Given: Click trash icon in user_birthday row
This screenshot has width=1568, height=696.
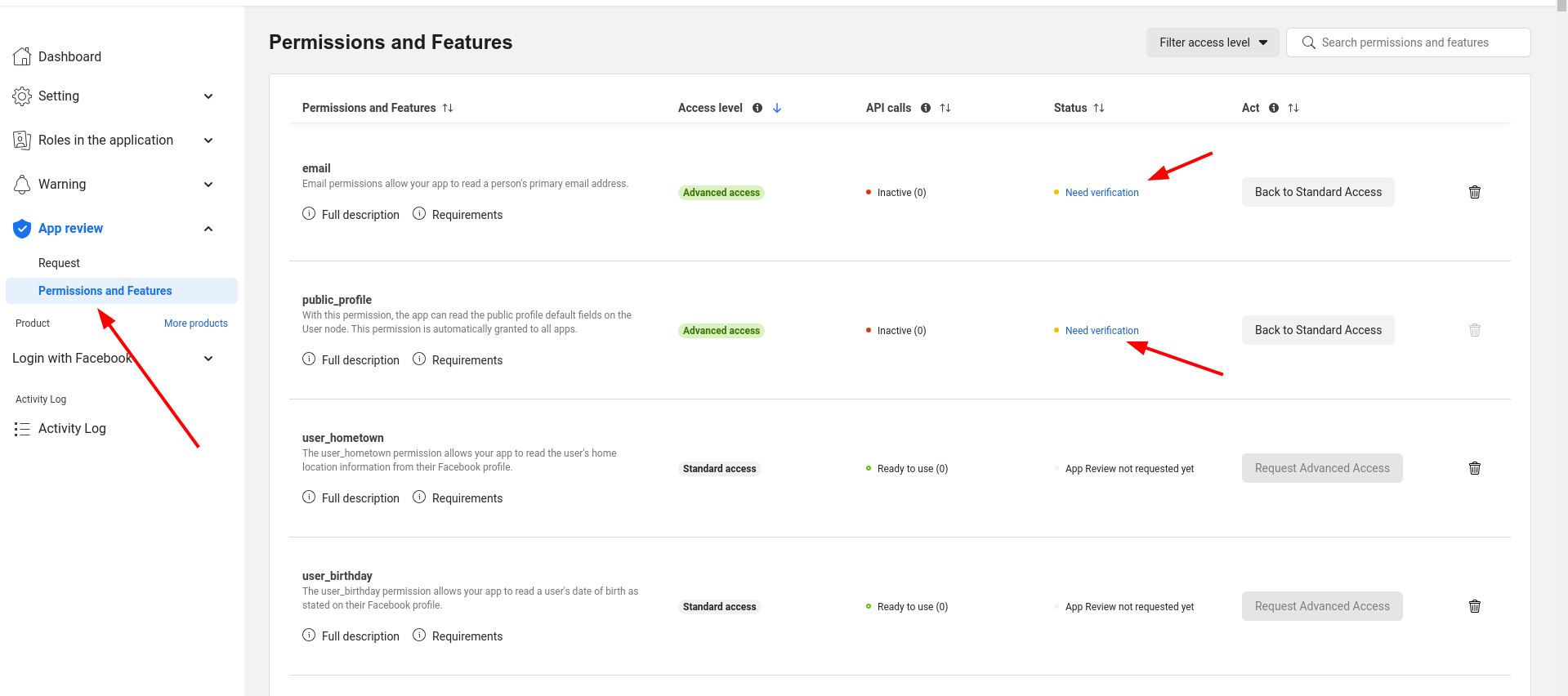Looking at the screenshot, I should (1474, 606).
